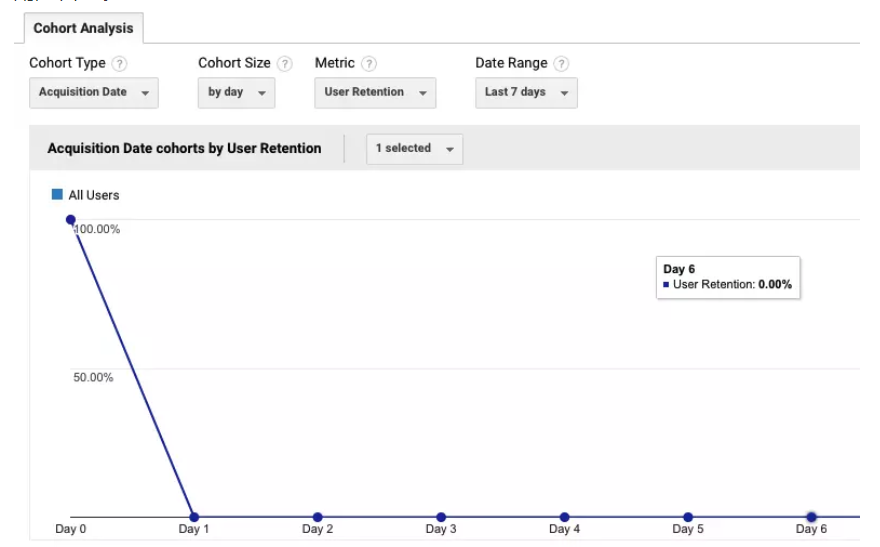Click the Metric help question mark

(x=369, y=64)
